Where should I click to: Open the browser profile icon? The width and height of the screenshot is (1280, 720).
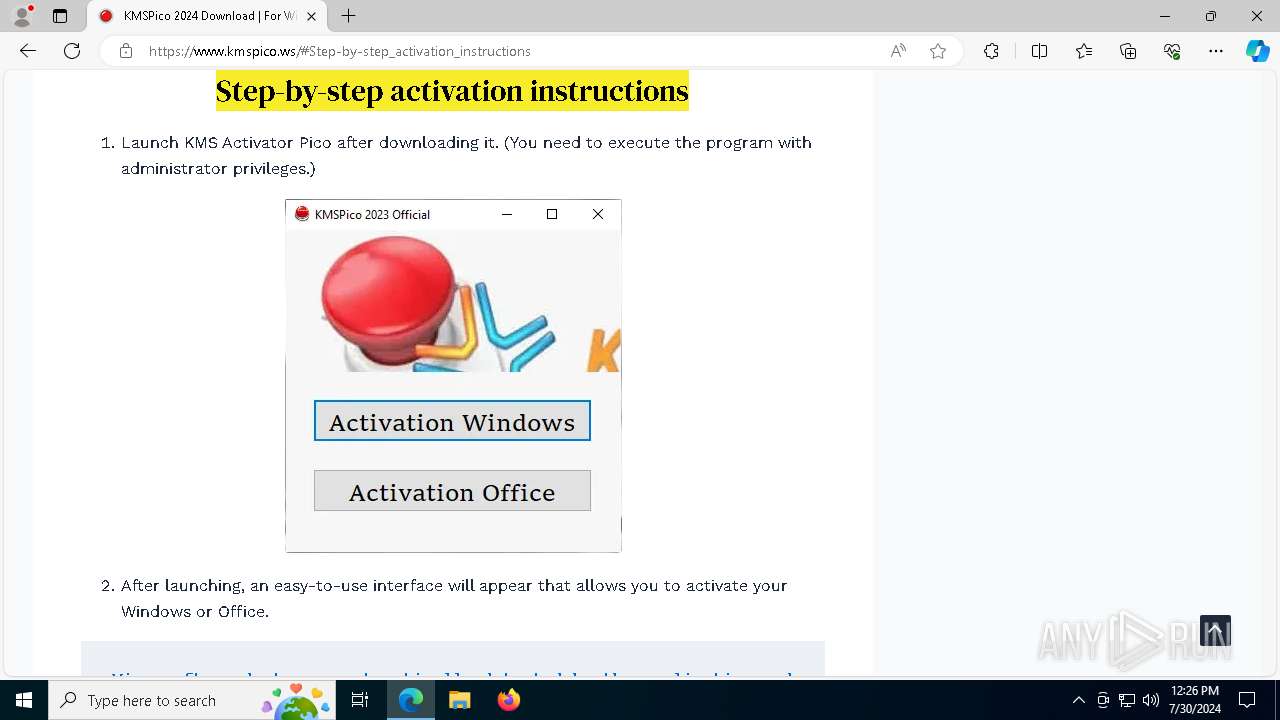22,16
